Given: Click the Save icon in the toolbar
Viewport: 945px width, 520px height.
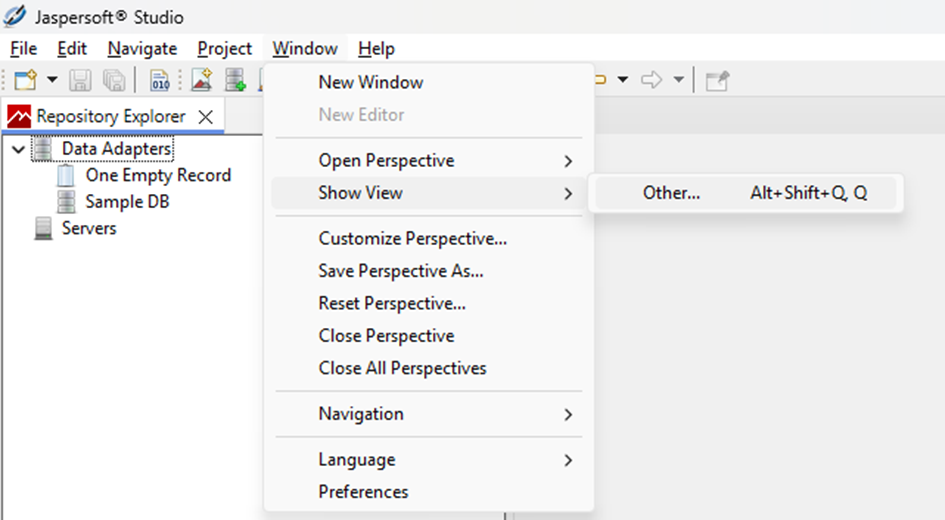Looking at the screenshot, I should (x=81, y=80).
